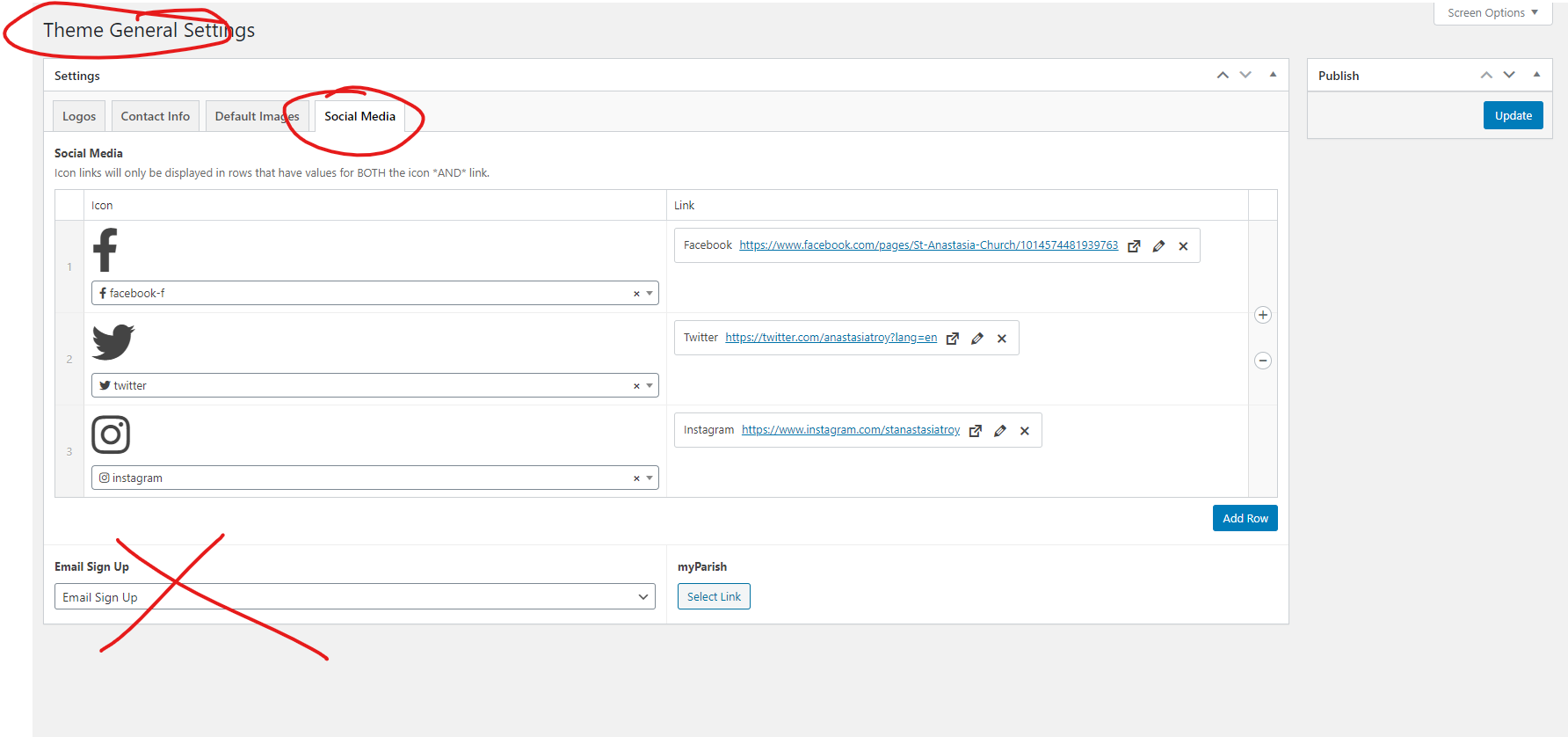Remove the Facebook link with X icon
This screenshot has width=1568, height=737.
[x=1183, y=246]
